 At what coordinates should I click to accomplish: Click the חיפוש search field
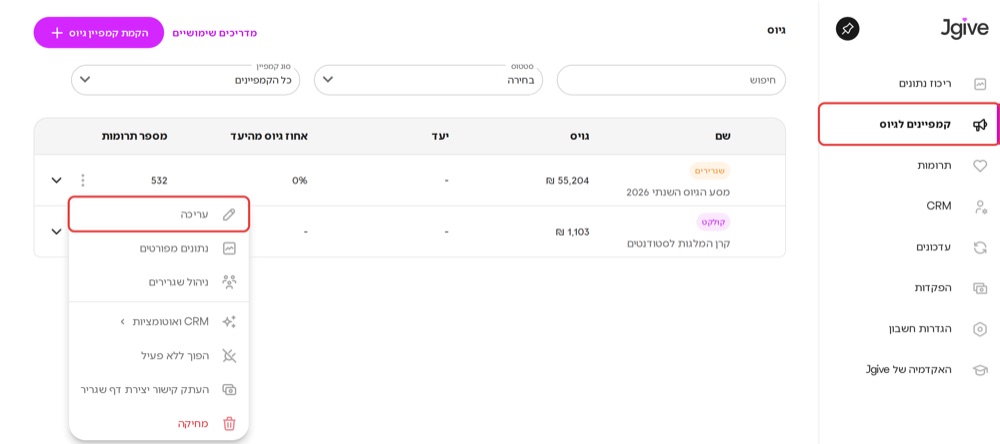tap(672, 80)
